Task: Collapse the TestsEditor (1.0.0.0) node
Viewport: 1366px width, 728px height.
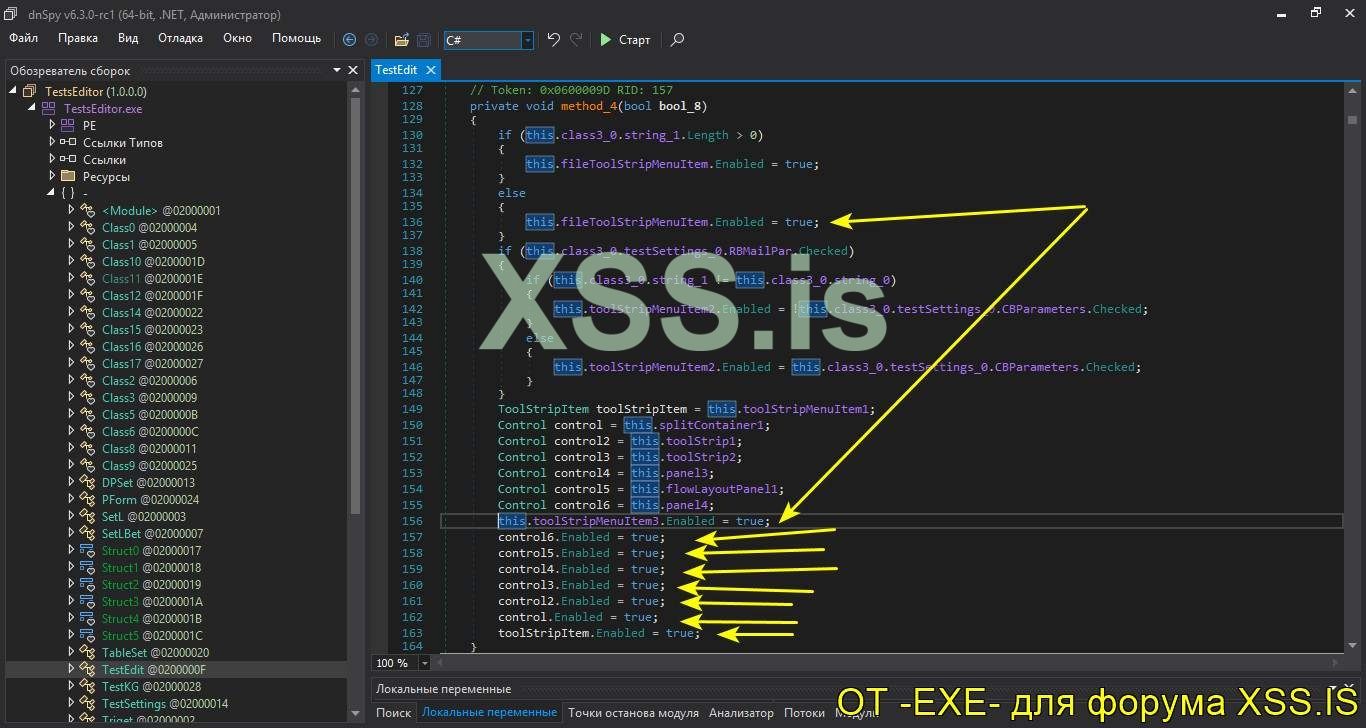Action: tap(13, 92)
